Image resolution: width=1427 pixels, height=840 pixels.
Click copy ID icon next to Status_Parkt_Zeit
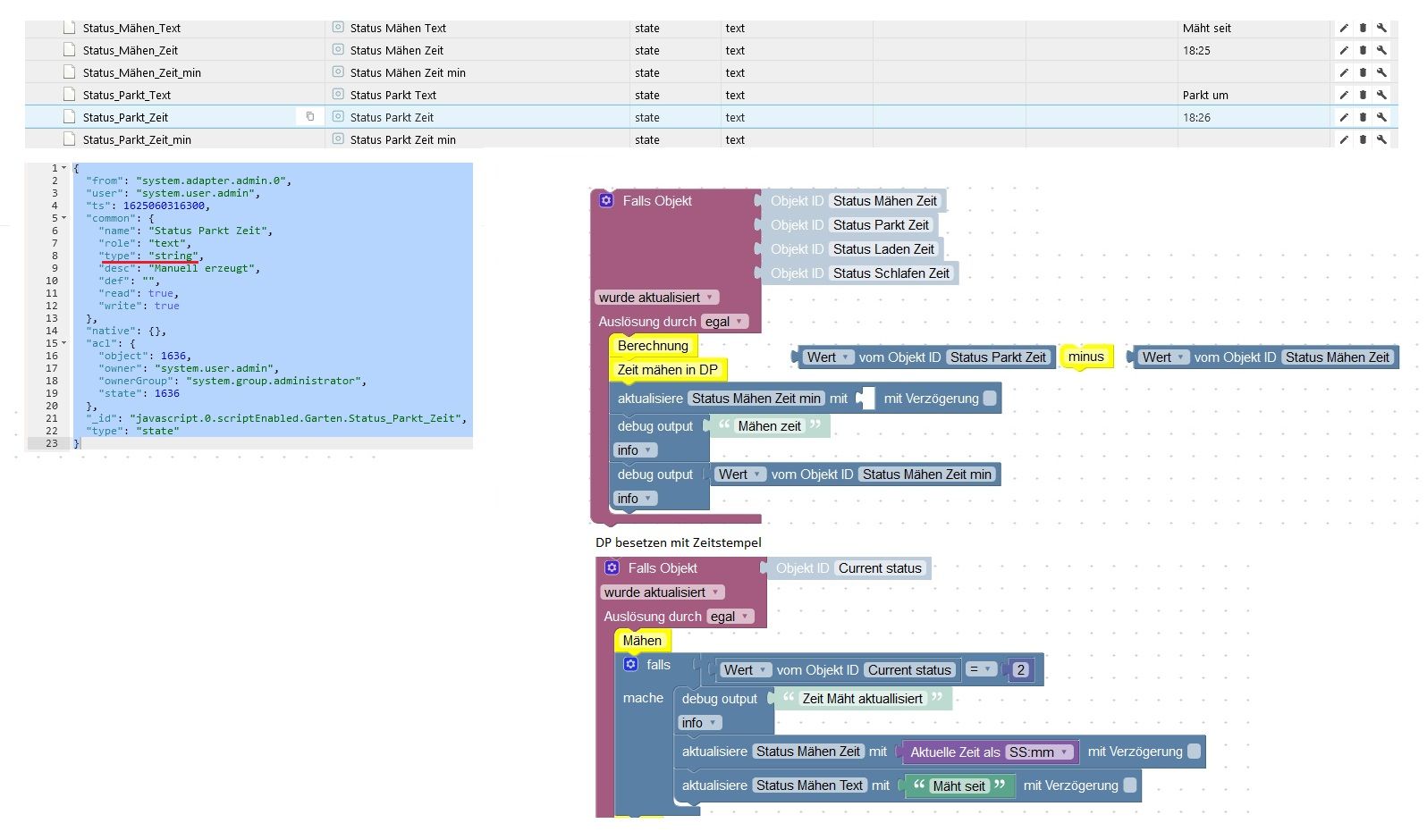[x=310, y=116]
